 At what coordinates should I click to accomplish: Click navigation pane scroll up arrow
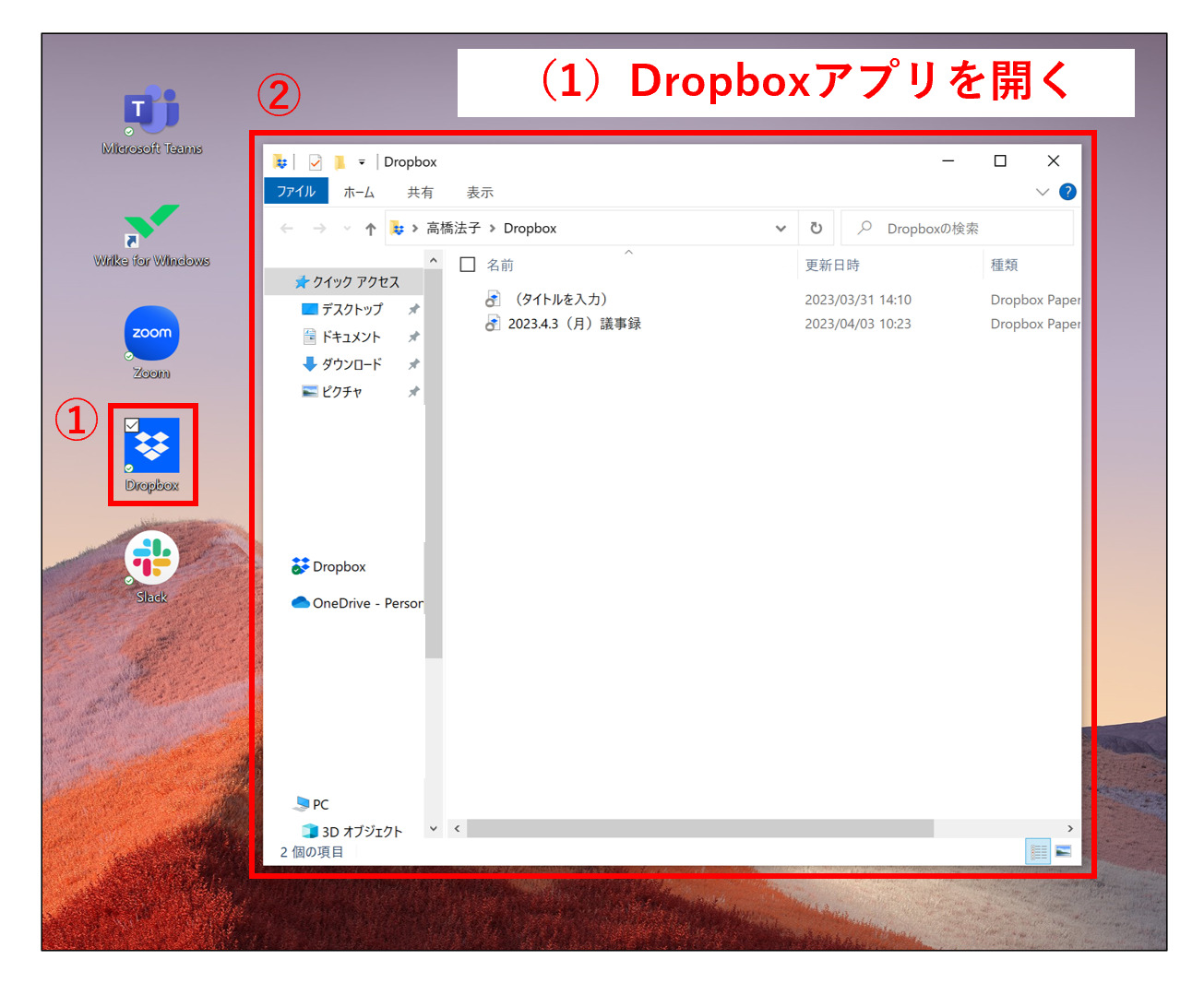coord(434,261)
